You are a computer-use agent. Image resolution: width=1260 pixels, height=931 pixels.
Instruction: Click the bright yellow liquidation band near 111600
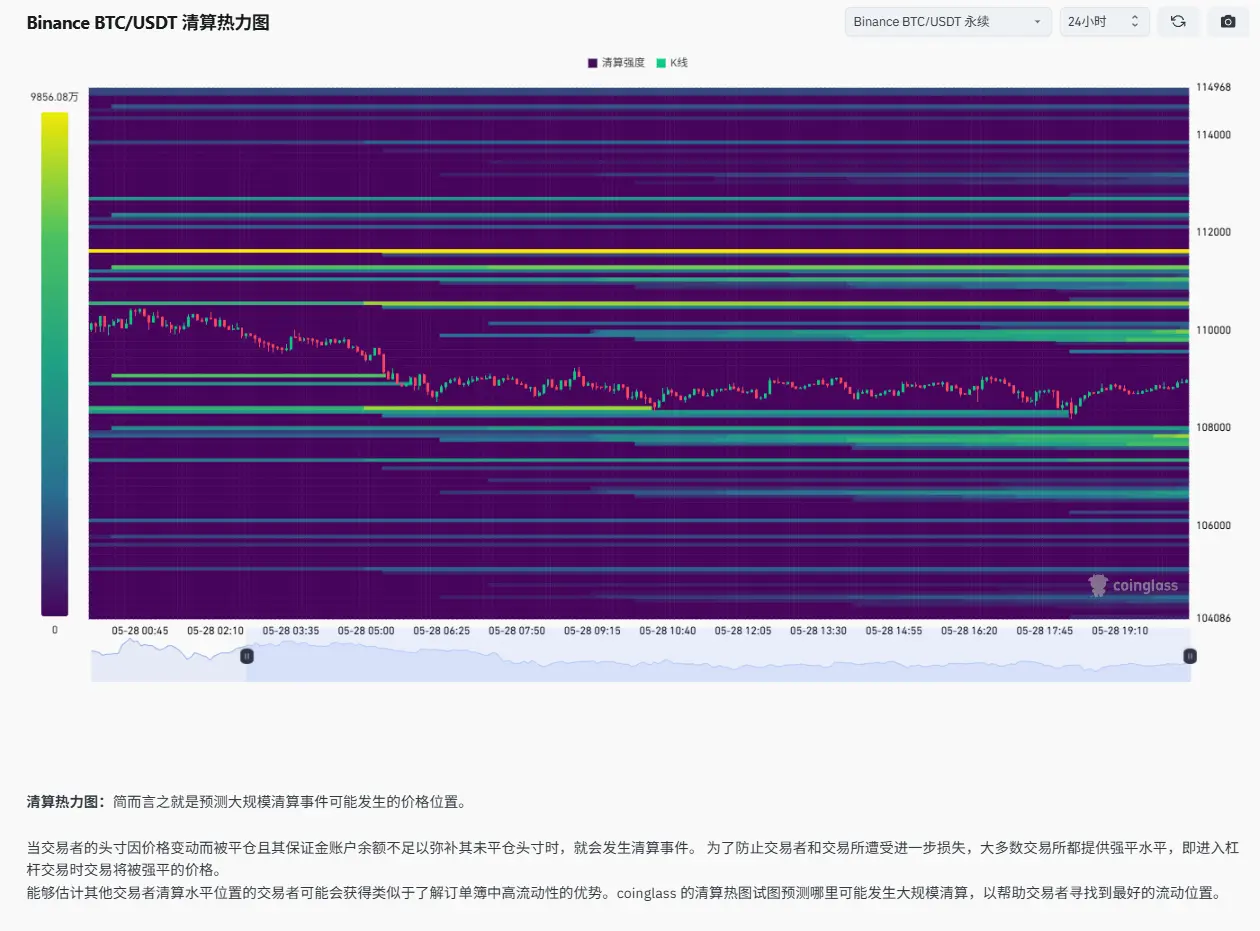coord(638,251)
